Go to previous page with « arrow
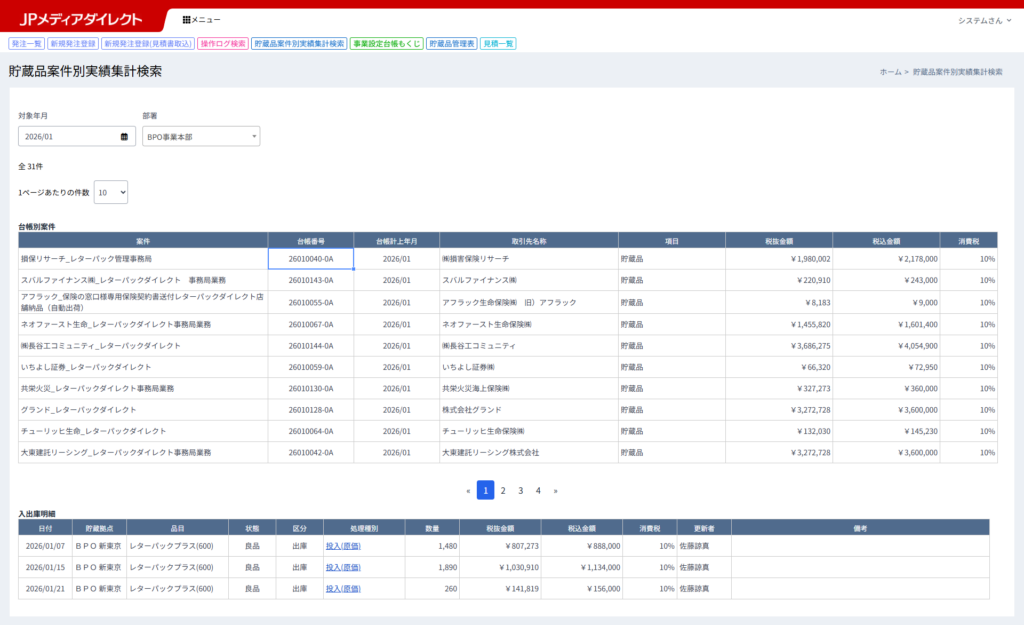The width and height of the screenshot is (1024, 625). coord(468,491)
